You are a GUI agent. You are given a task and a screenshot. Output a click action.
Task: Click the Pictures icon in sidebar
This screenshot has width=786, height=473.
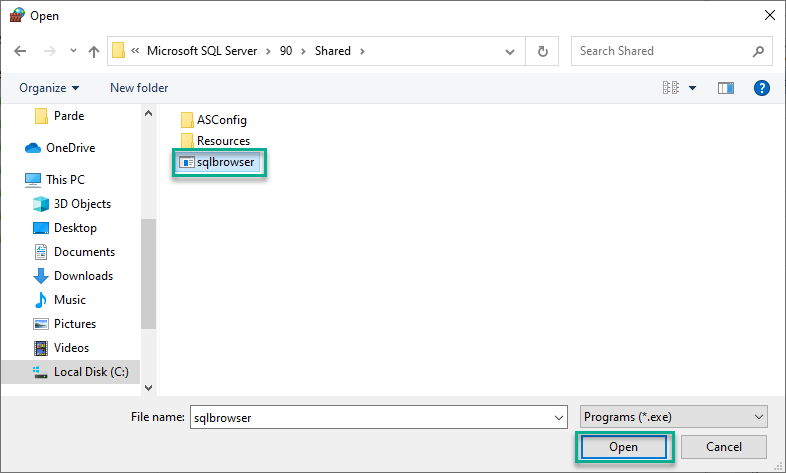click(41, 324)
